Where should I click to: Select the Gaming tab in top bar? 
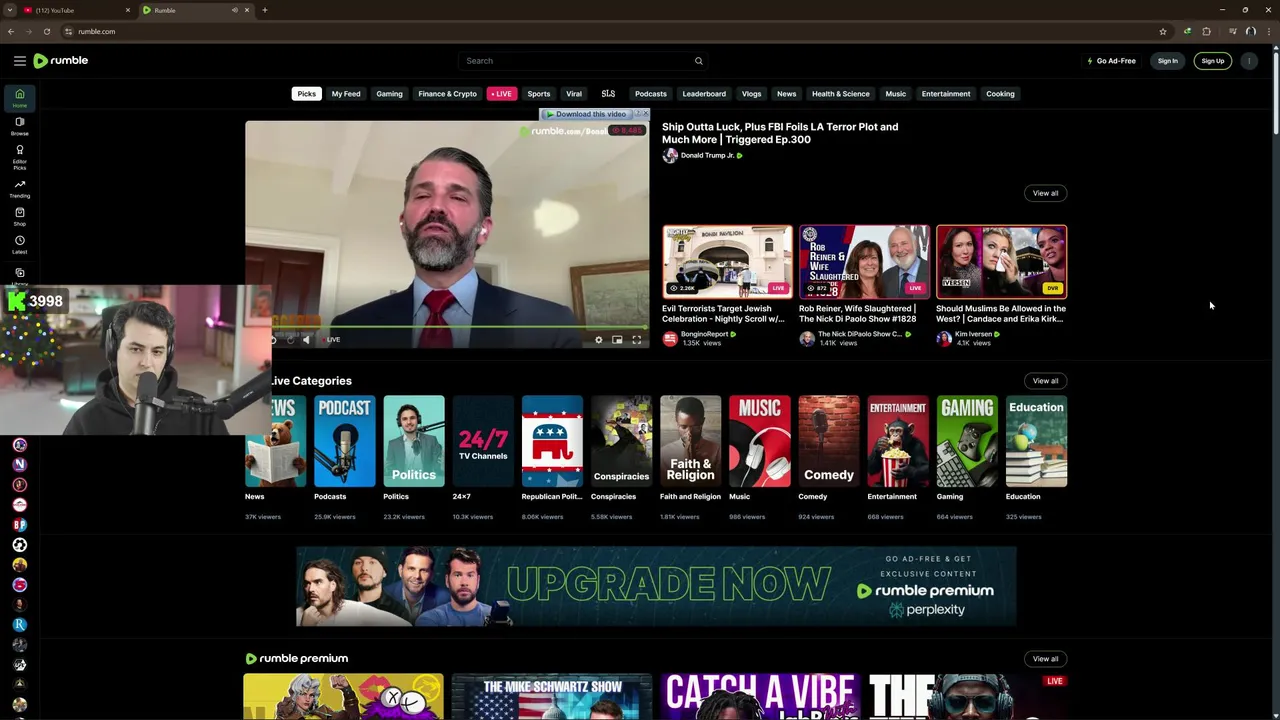pyautogui.click(x=389, y=94)
